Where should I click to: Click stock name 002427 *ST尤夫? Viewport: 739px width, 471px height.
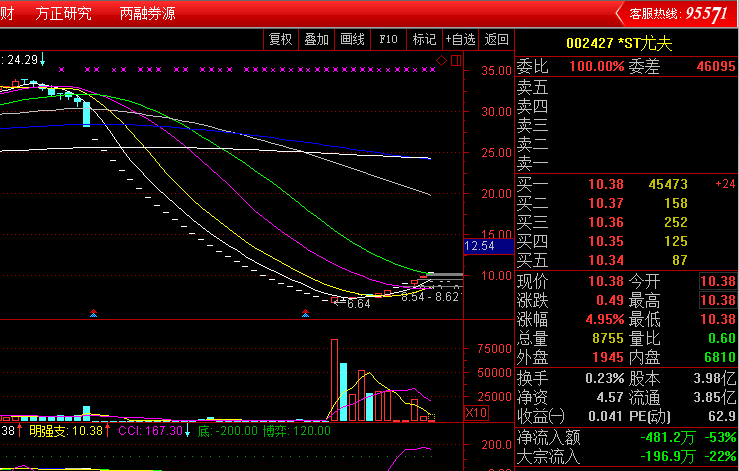[x=619, y=43]
